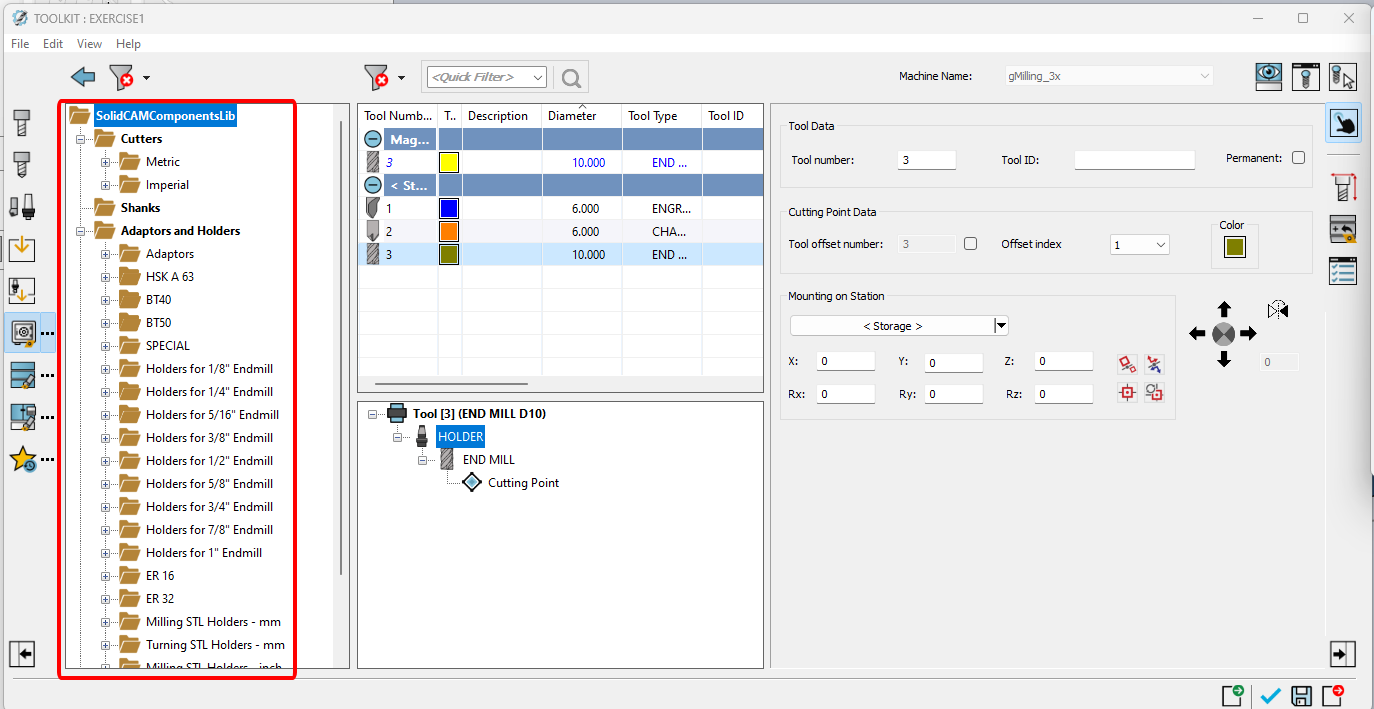
Task: Click the blue color swatch of tool 1
Action: (x=449, y=208)
